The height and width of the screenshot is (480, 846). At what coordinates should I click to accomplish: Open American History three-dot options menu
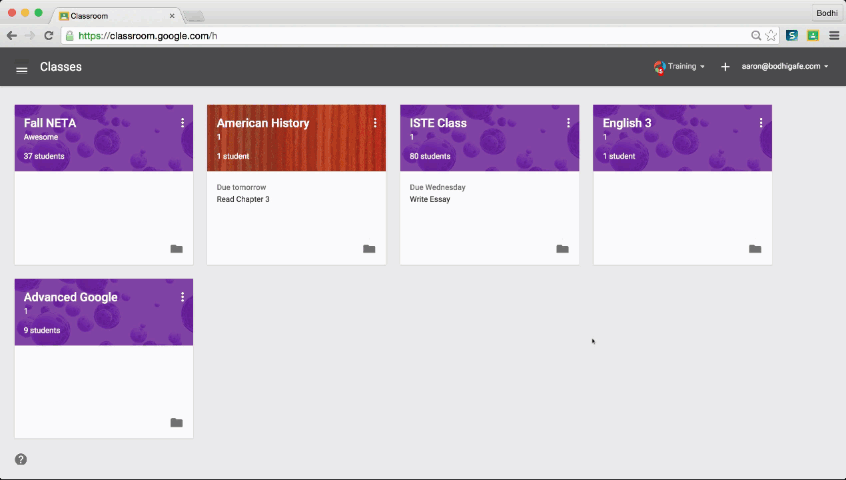pos(375,123)
